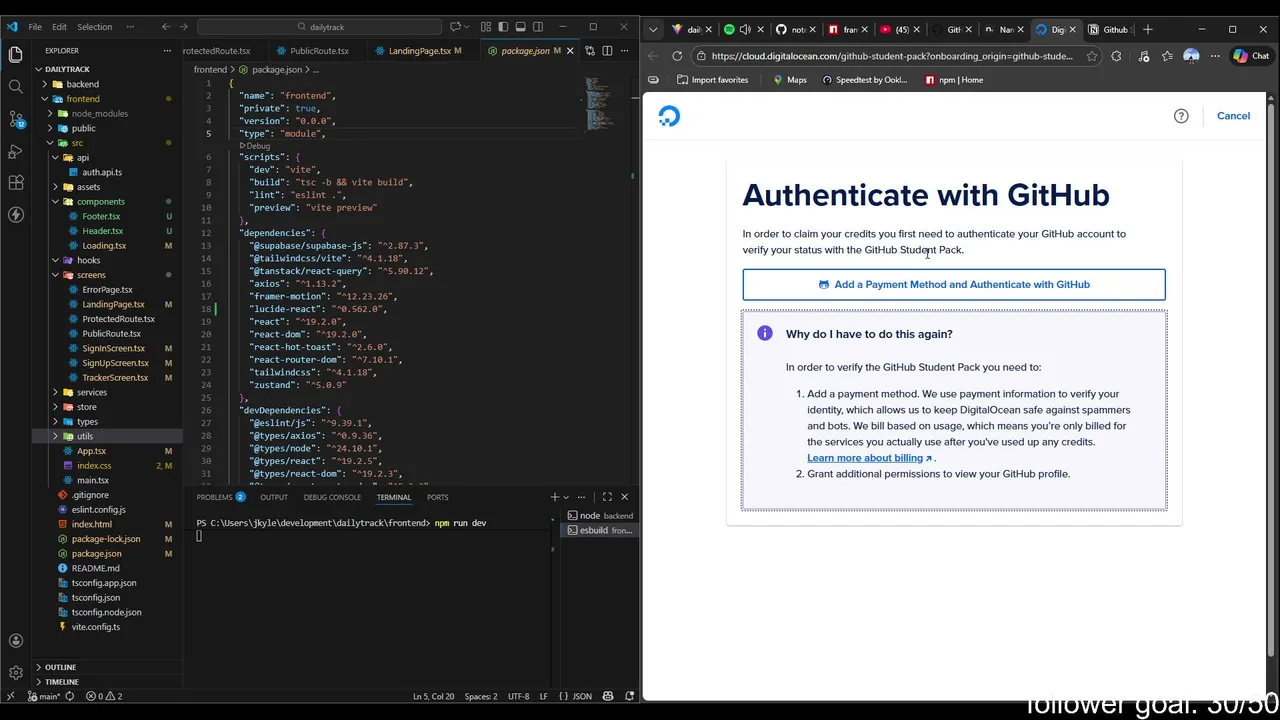Viewport: 1280px width, 720px height.
Task: Click the synchronize changes icon in status bar
Action: (71, 696)
